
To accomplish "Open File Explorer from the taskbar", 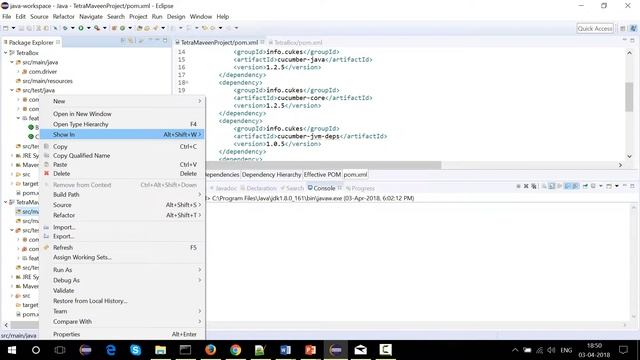I will pos(160,350).
